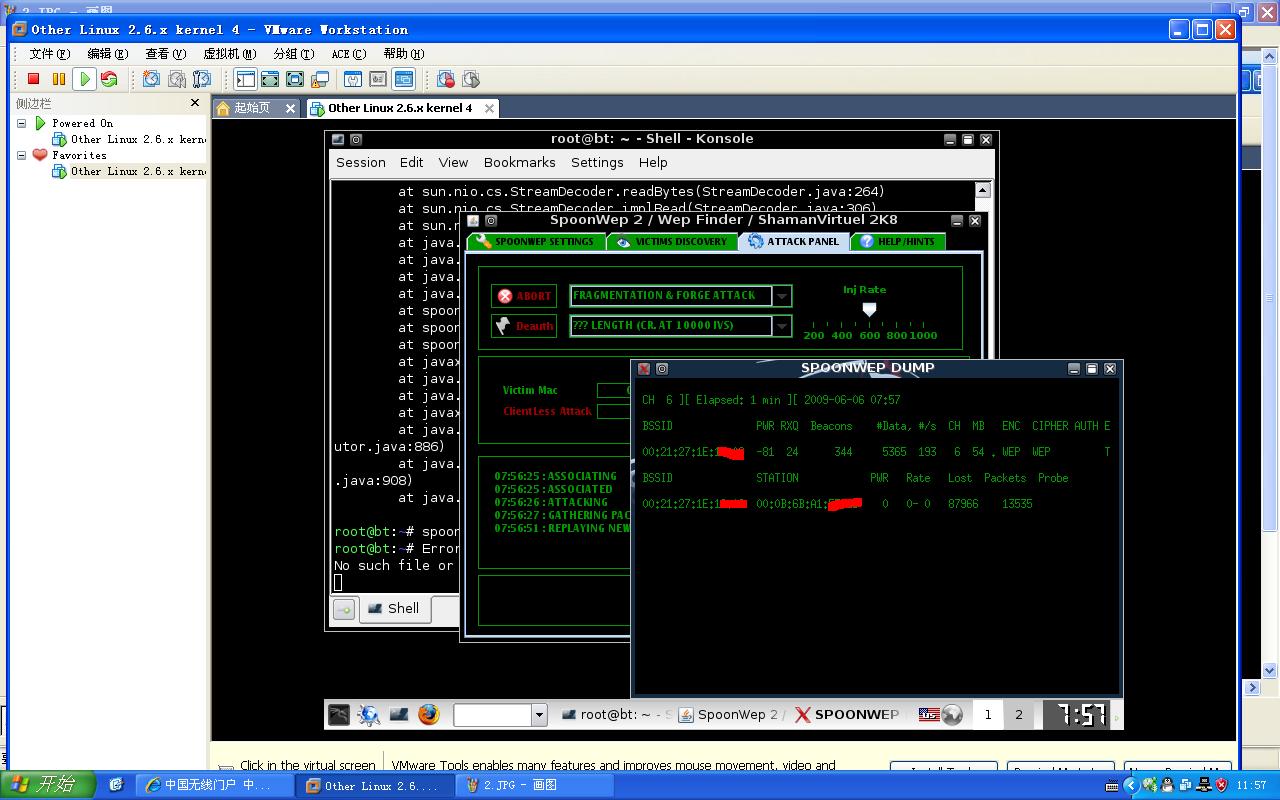Close the Other Linux 2.6.x kernel tab
The height and width of the screenshot is (800, 1280).
[x=489, y=108]
